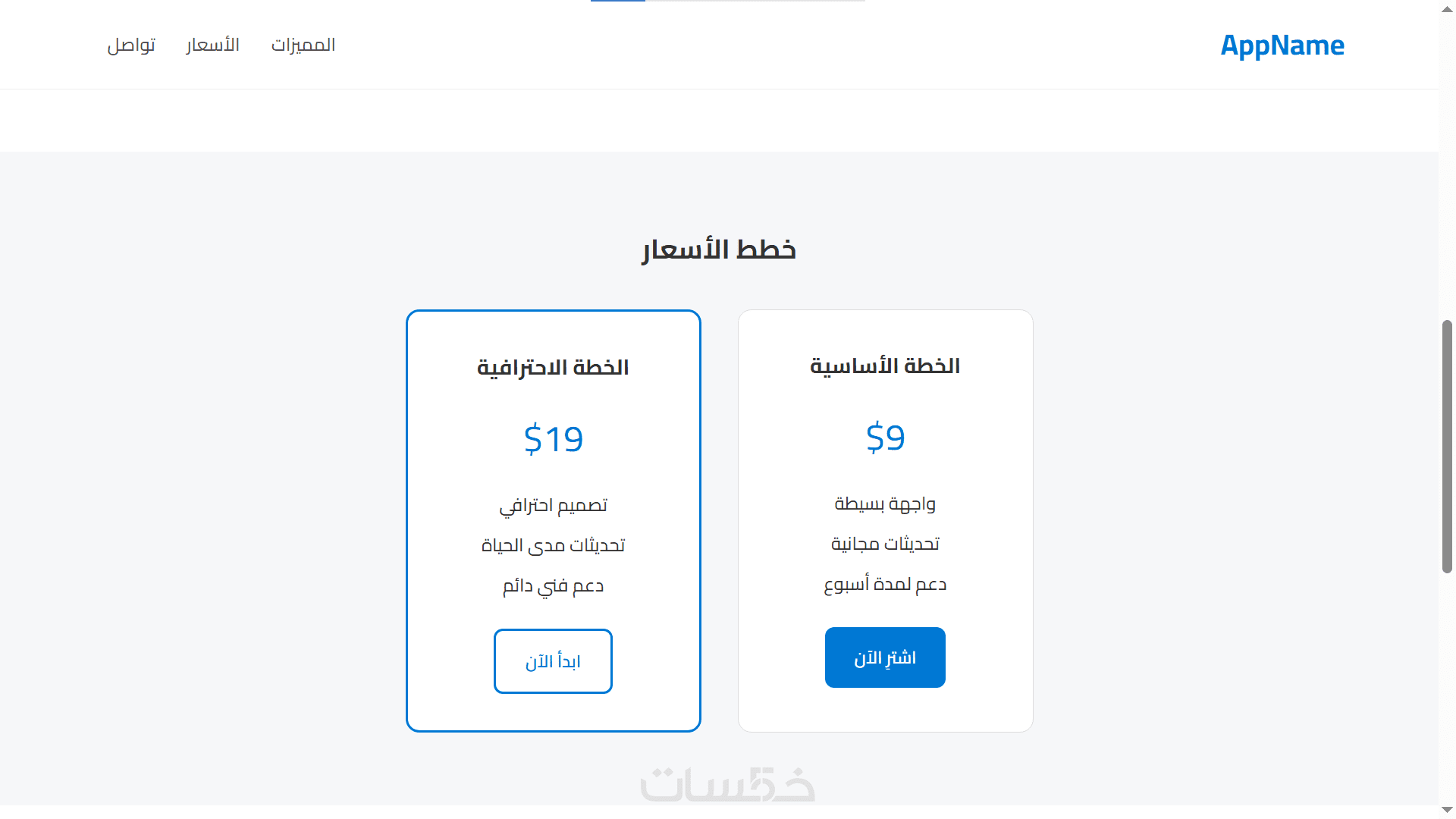Go to the الأسعار nav link
1456x819 pixels.
point(212,45)
